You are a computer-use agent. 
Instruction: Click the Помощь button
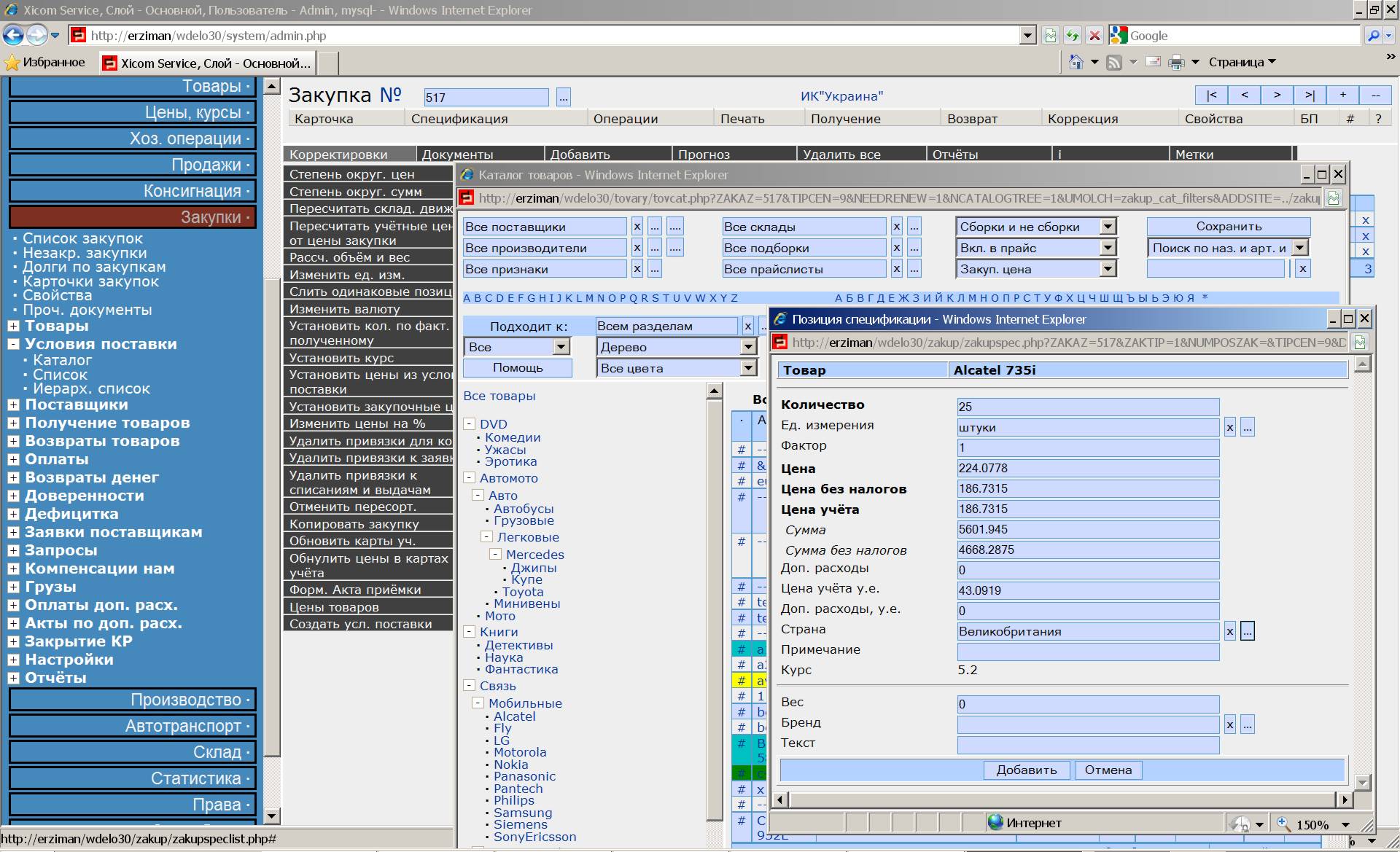tap(518, 368)
